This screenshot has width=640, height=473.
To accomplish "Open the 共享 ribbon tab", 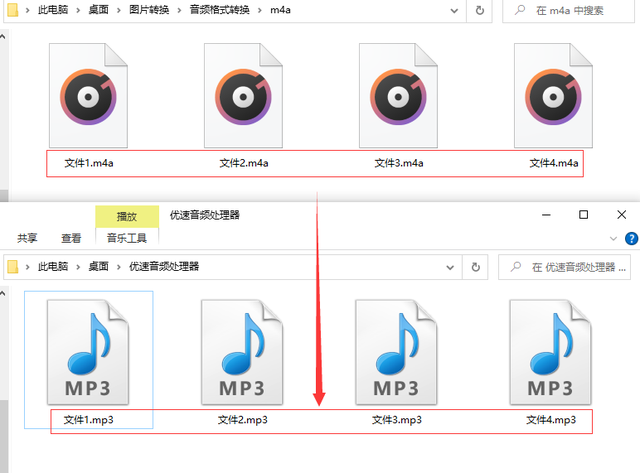I will pyautogui.click(x=27, y=238).
